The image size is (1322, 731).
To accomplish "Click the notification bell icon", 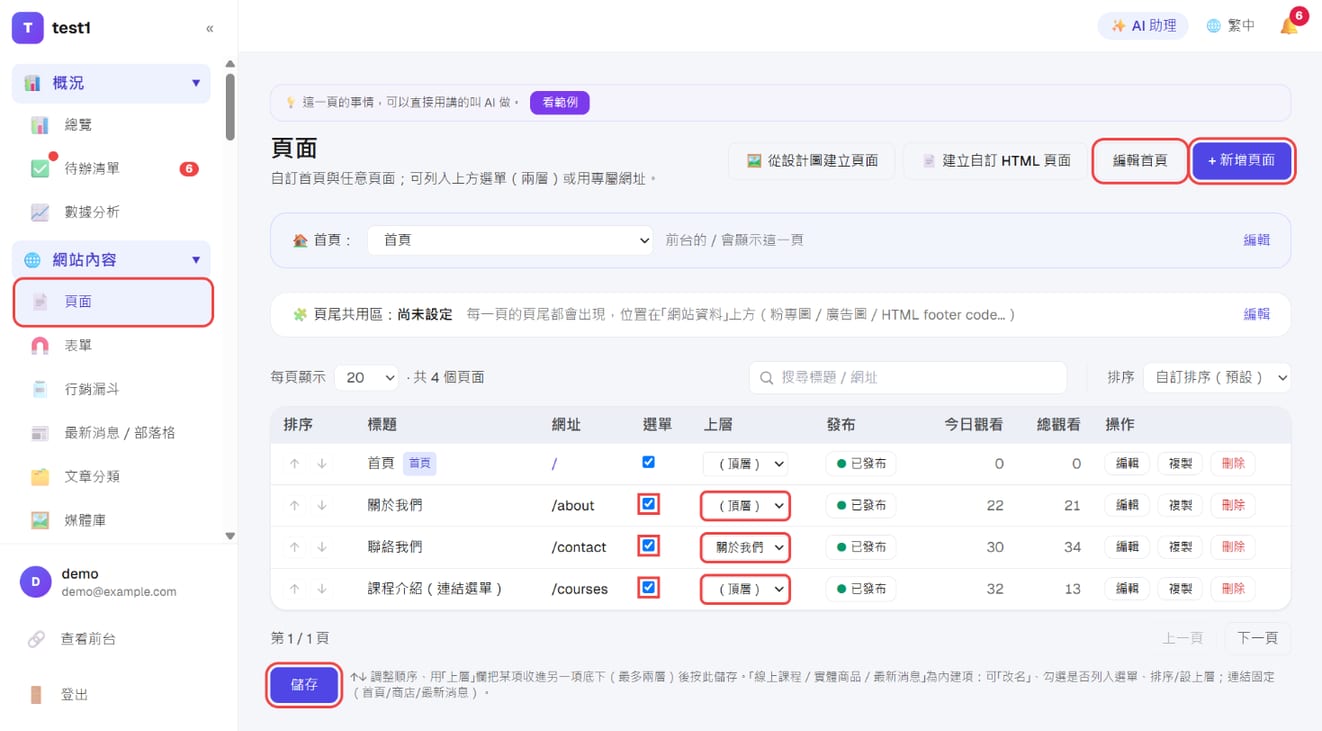I will (1289, 26).
